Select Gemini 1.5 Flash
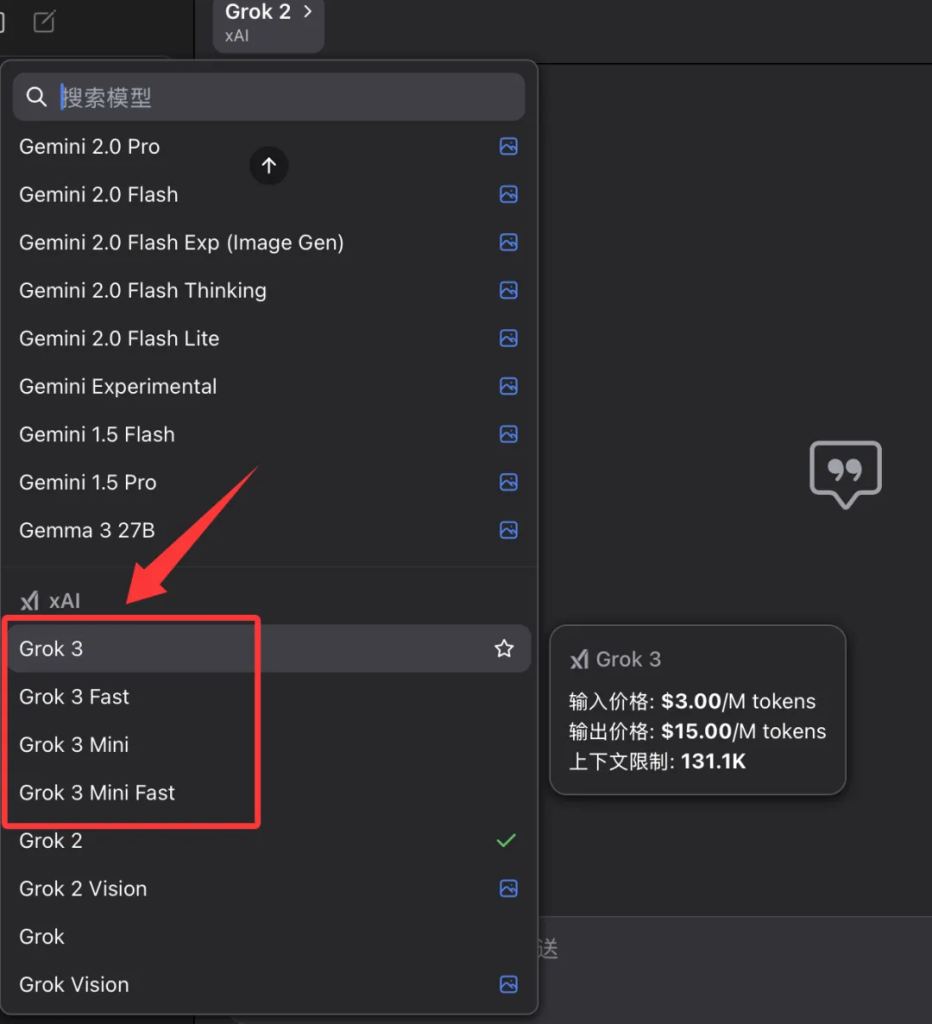 (268, 434)
